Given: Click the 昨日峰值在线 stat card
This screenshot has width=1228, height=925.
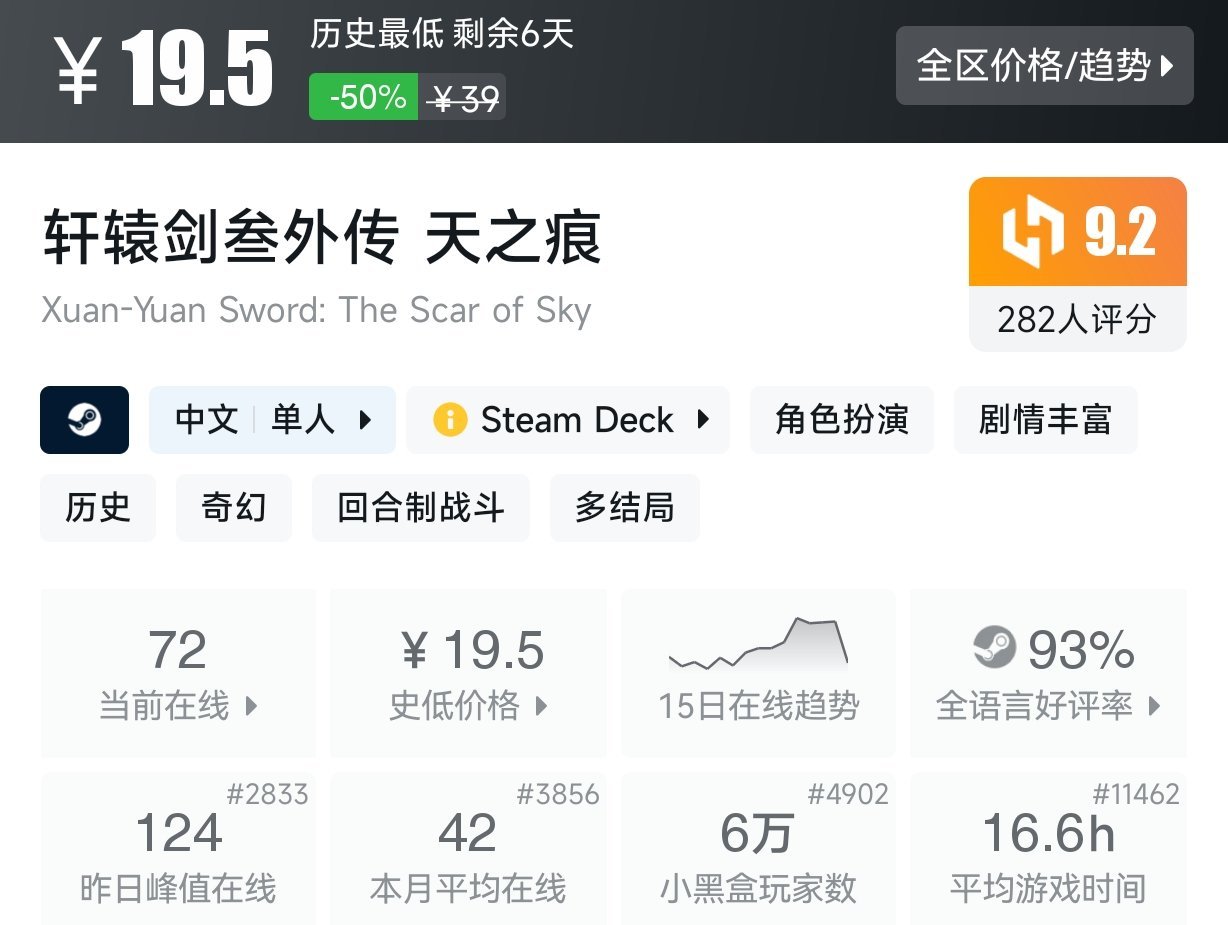Looking at the screenshot, I should click(178, 848).
